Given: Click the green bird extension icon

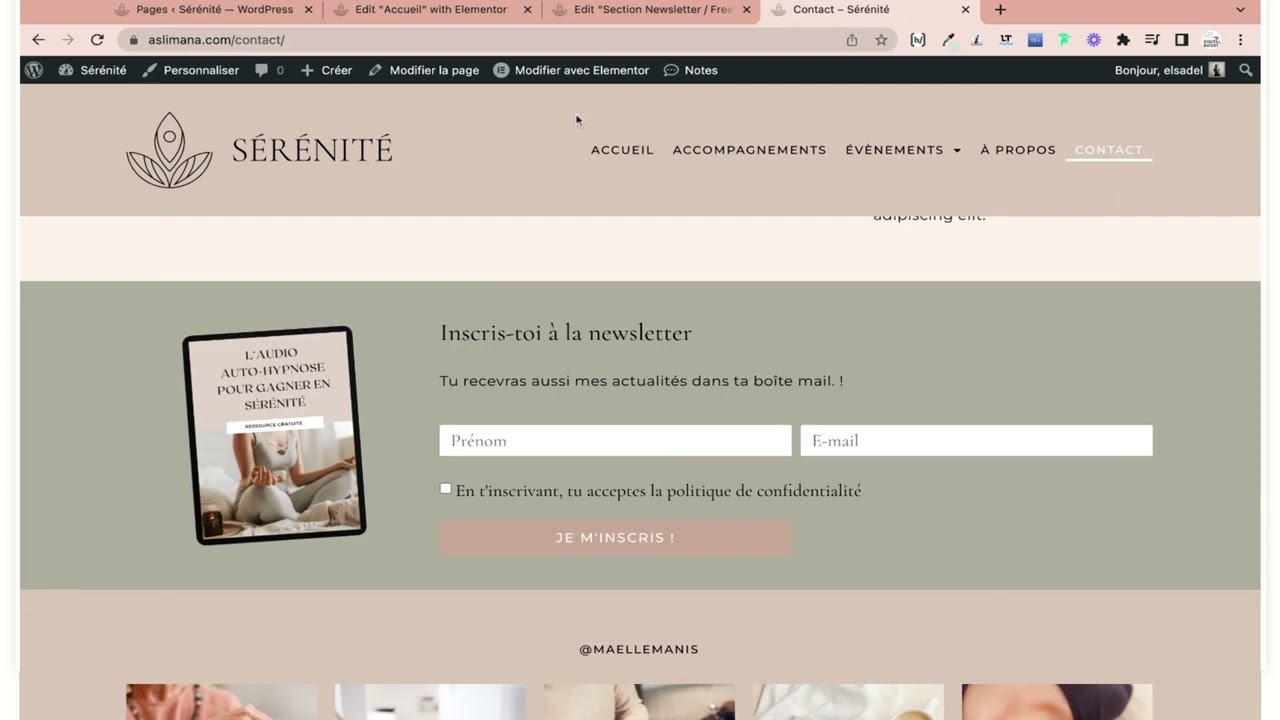Looking at the screenshot, I should tap(1064, 40).
